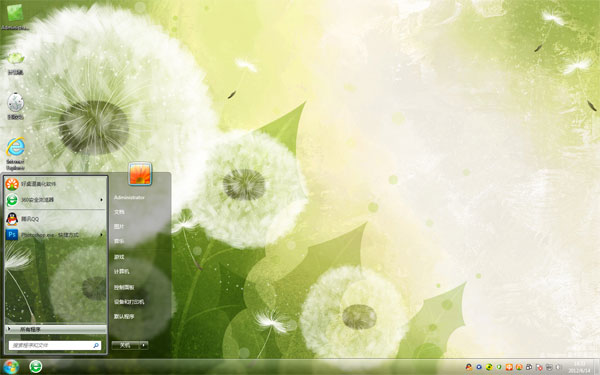Click the search magnifier in Start menu
This screenshot has height=375, width=600.
[x=96, y=345]
